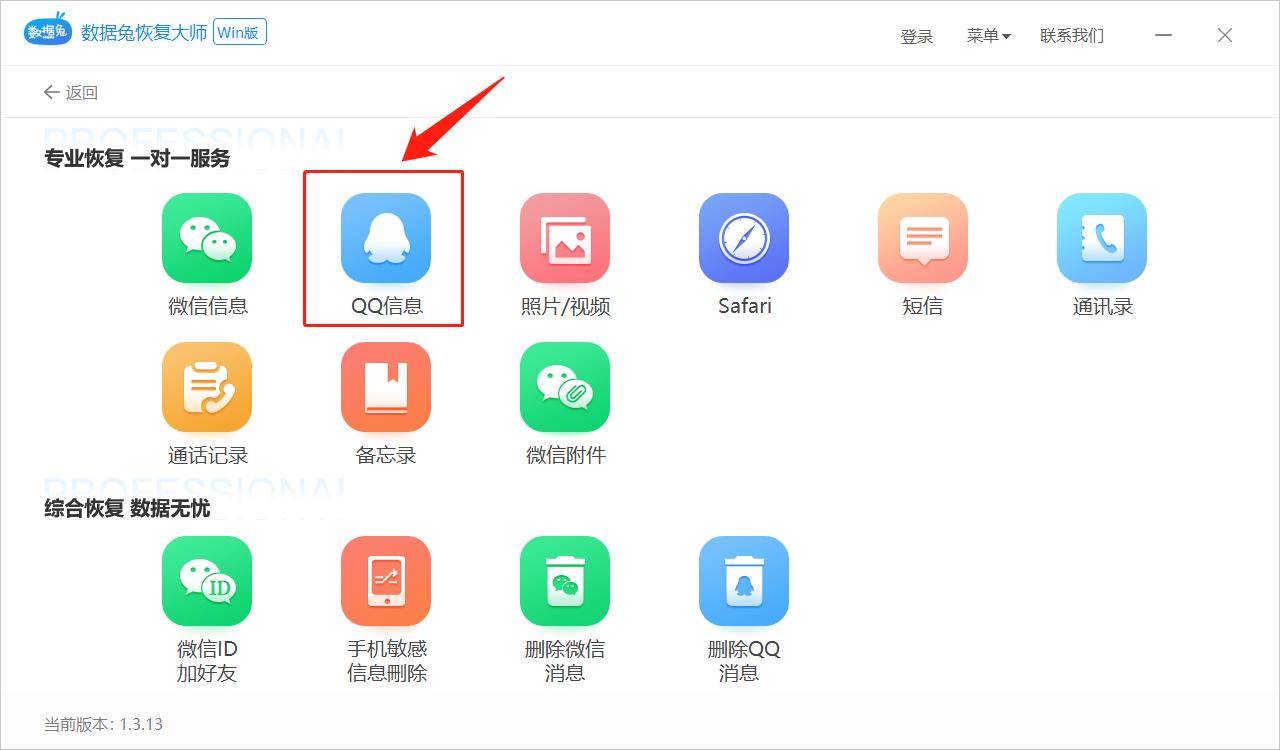The height and width of the screenshot is (750, 1280).
Task: Open the 照片/视频 recovery icon
Action: [565, 238]
